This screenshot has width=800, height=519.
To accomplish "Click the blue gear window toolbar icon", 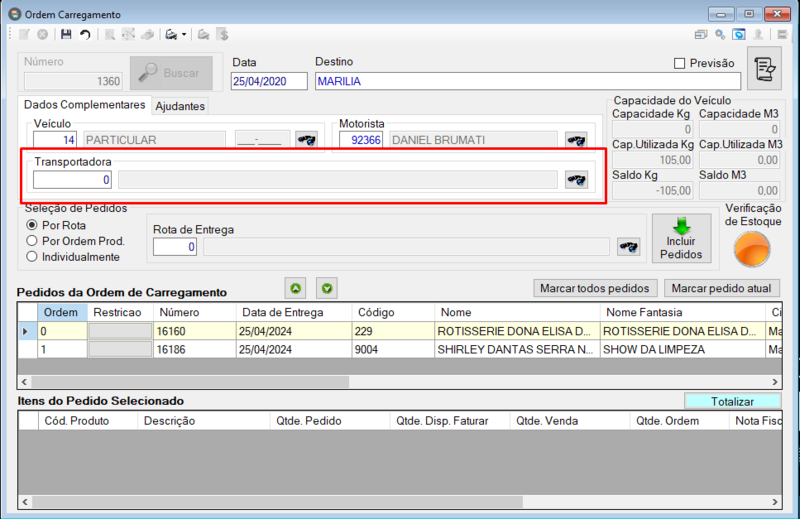I will (739, 35).
